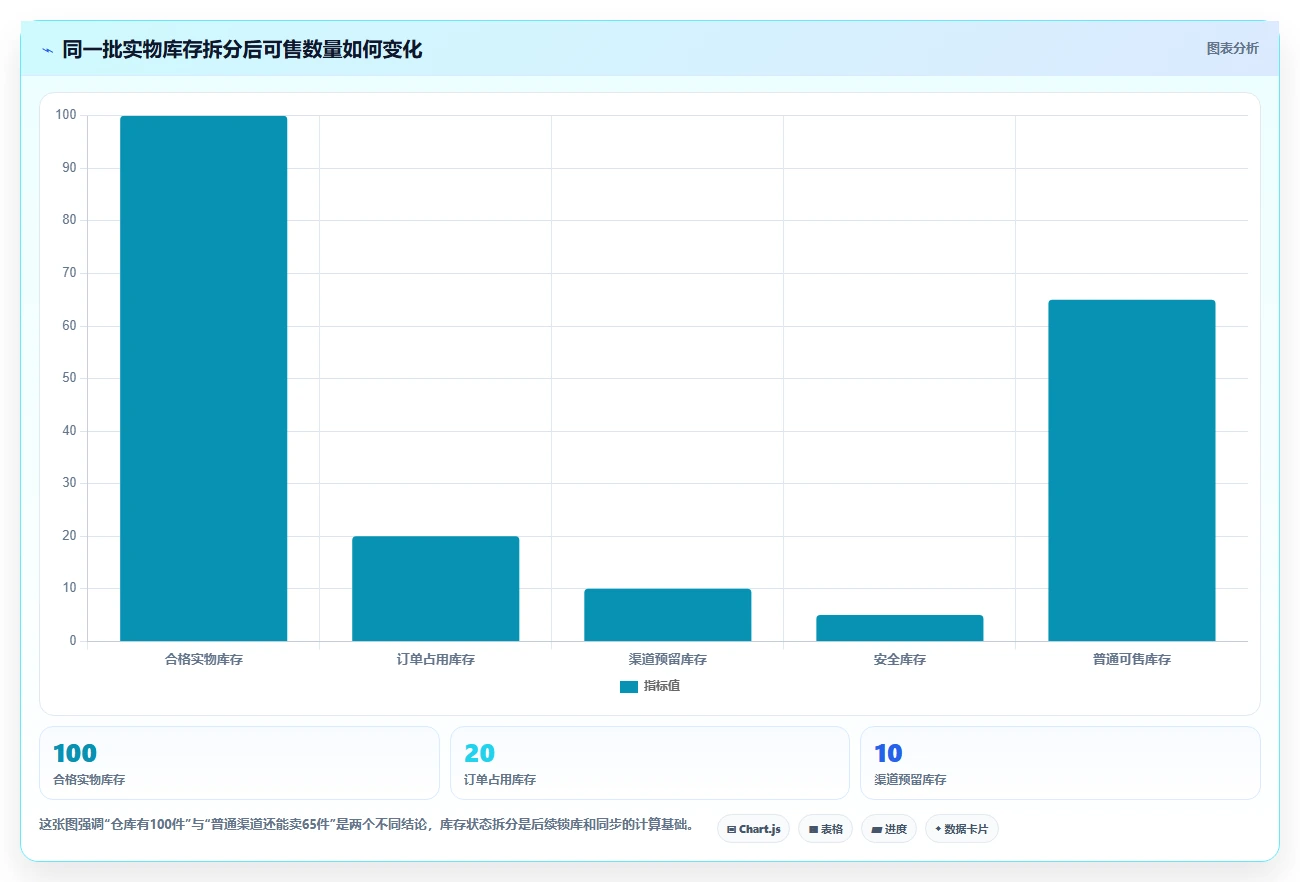This screenshot has height=882, width=1300.
Task: Click the x-axis label 合格实物库存
Action: point(203,660)
